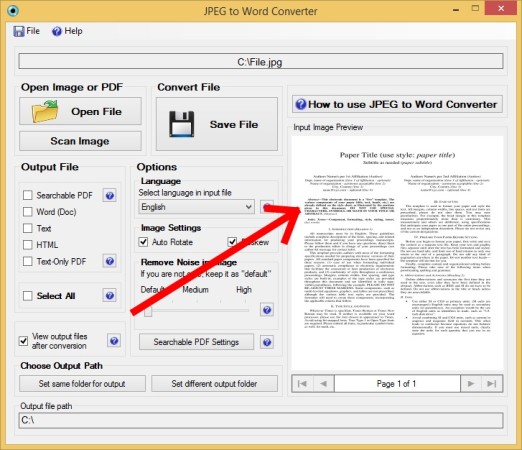
Task: Click the Save File button
Action: [x=217, y=124]
